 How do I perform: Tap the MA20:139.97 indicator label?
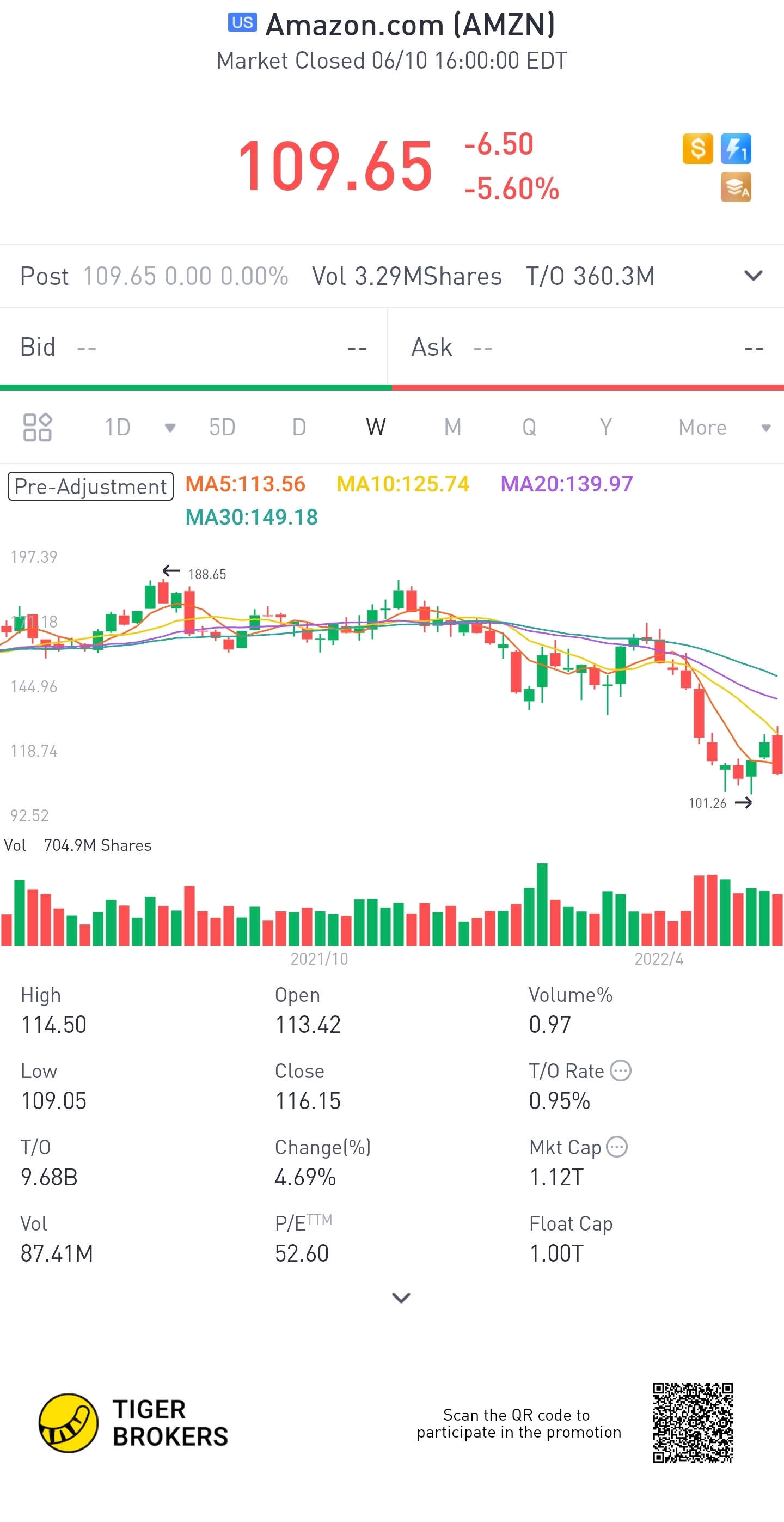(x=567, y=484)
